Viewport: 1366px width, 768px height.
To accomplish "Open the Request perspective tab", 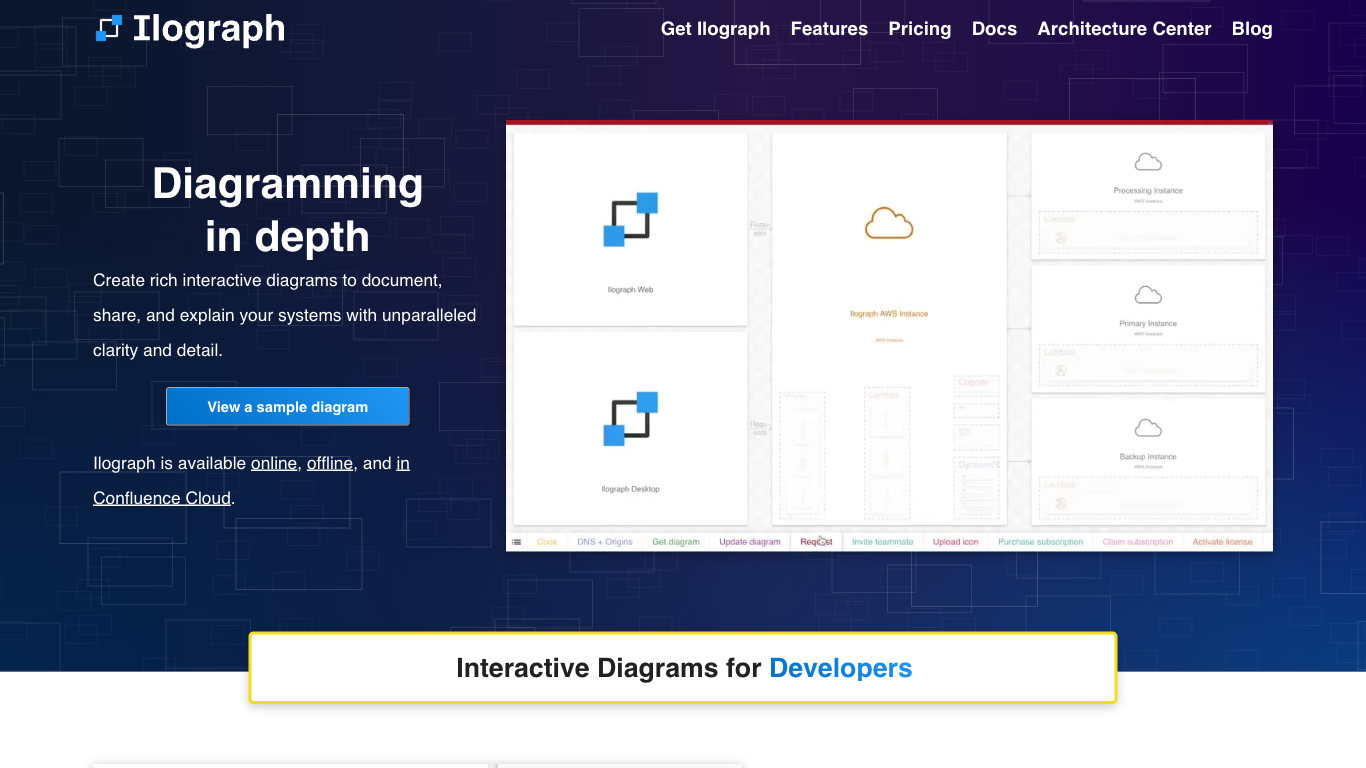I will point(816,542).
